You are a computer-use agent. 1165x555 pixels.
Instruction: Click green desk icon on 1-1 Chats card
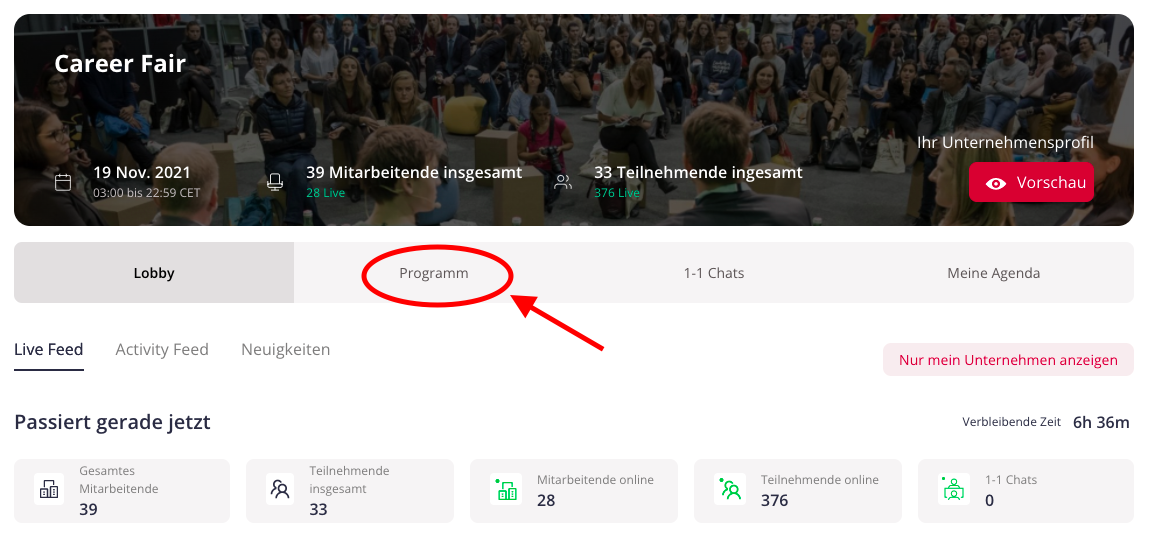(x=953, y=490)
